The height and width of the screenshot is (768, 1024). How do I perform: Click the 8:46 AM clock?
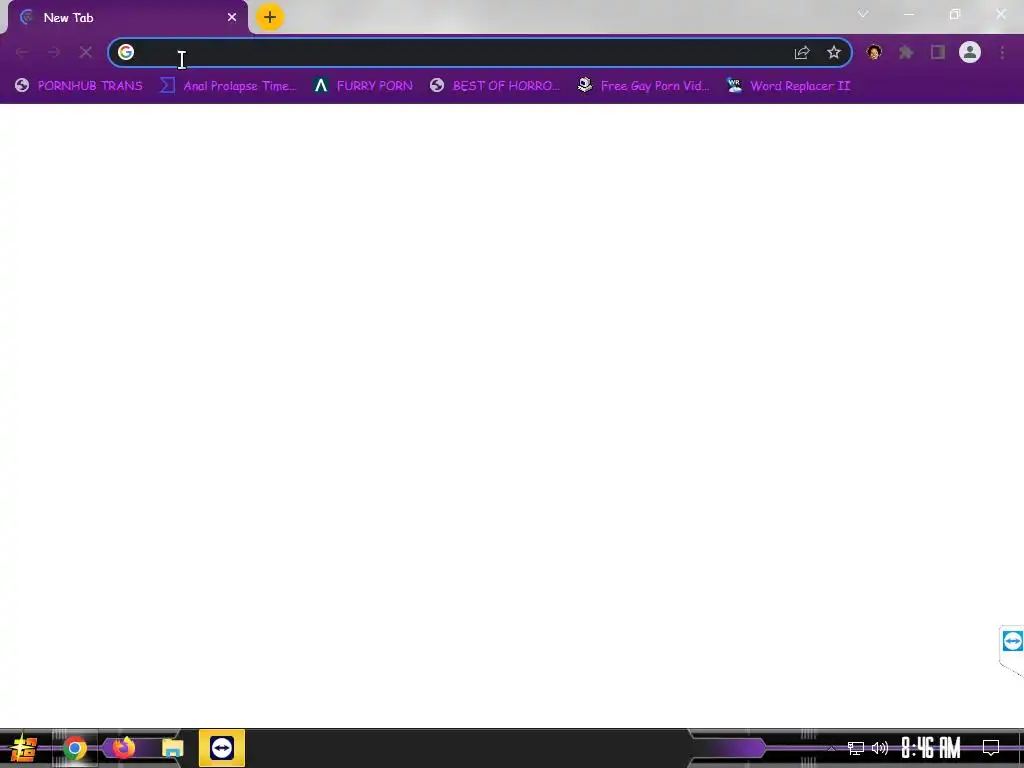931,748
